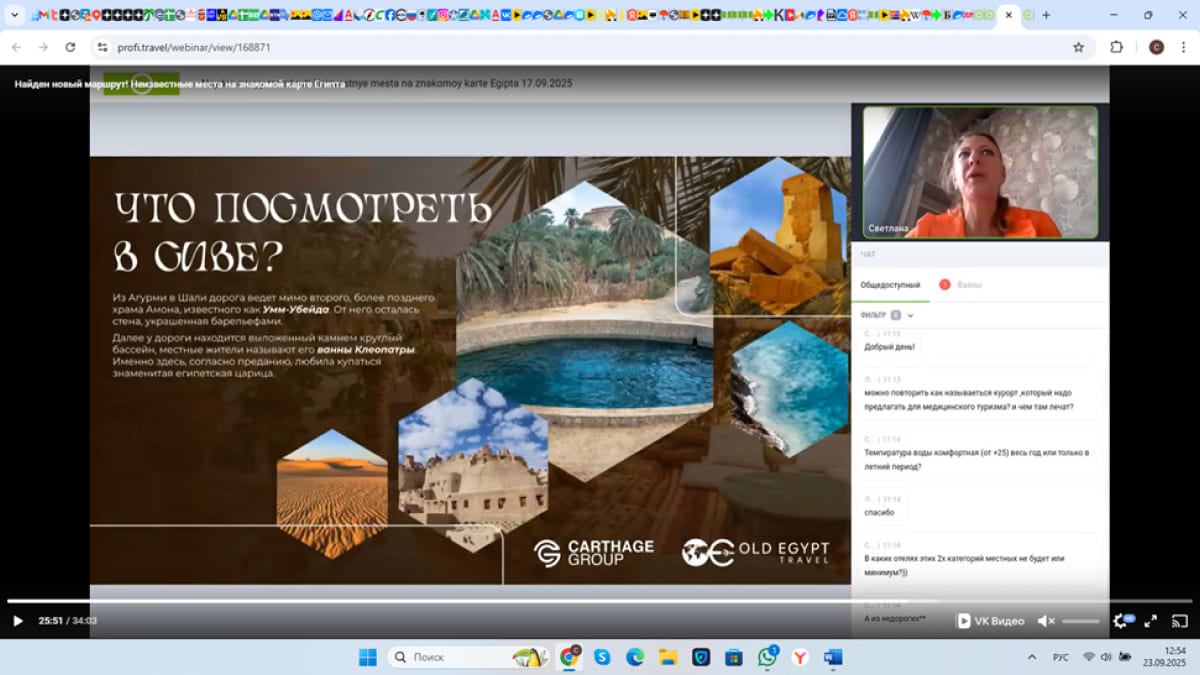Switch to the Общедоступный chat tab
Screen dimensions: 1200x675
coord(890,285)
